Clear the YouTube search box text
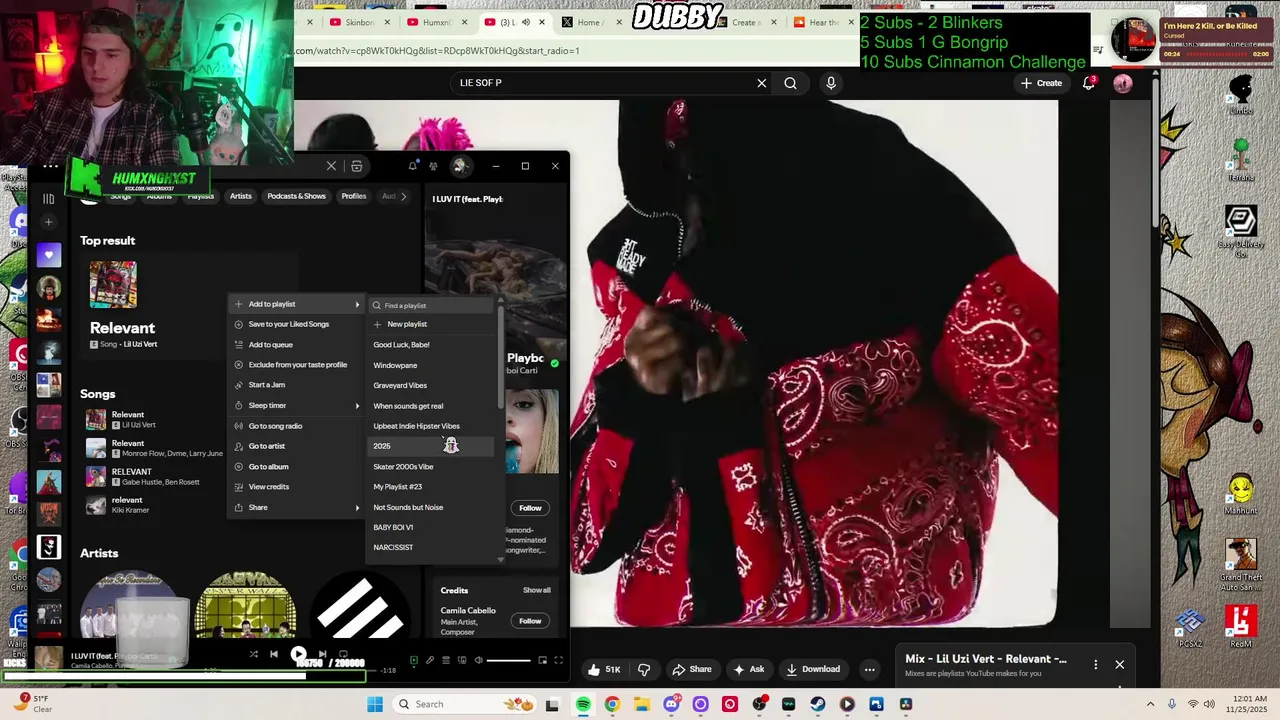Image resolution: width=1280 pixels, height=720 pixels. pos(762,83)
